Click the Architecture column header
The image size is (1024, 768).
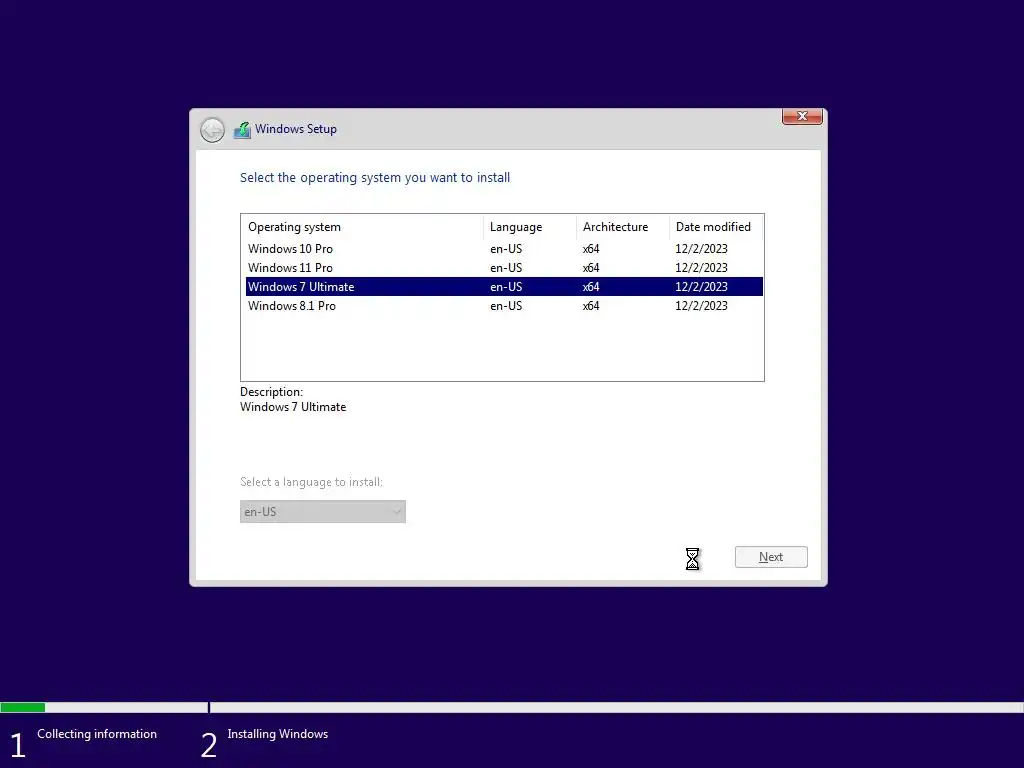622,227
